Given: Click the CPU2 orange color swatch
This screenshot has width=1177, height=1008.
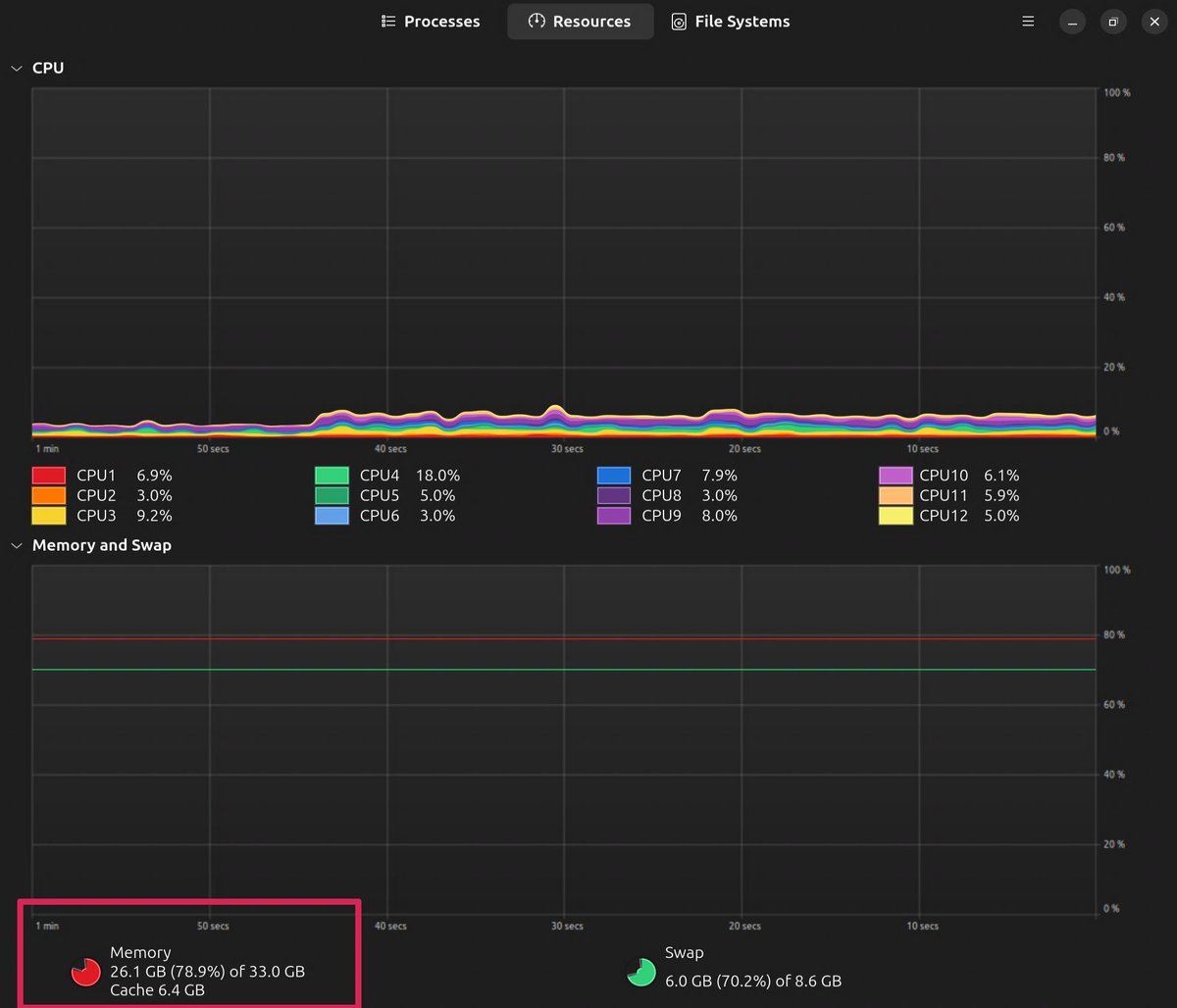Looking at the screenshot, I should pos(49,495).
